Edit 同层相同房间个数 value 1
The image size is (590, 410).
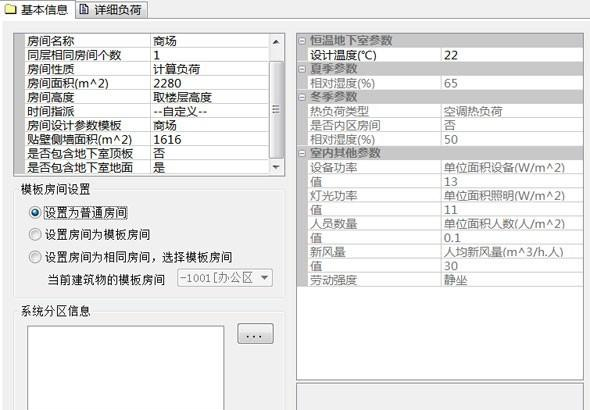click(210, 55)
